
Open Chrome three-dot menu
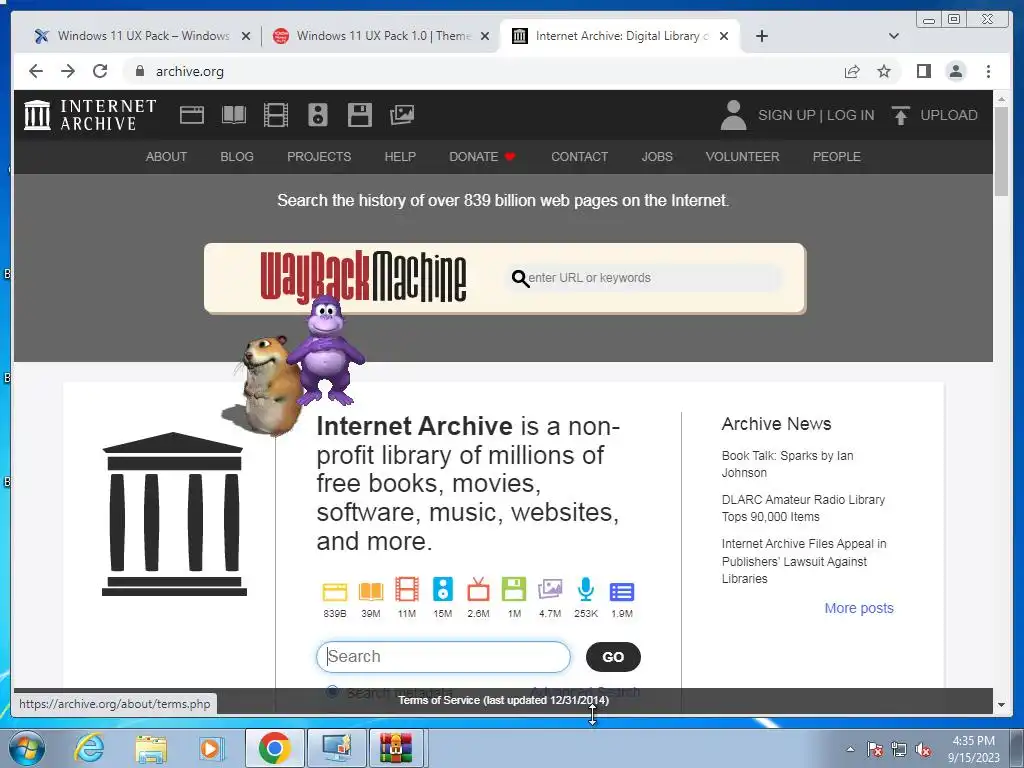tap(988, 71)
